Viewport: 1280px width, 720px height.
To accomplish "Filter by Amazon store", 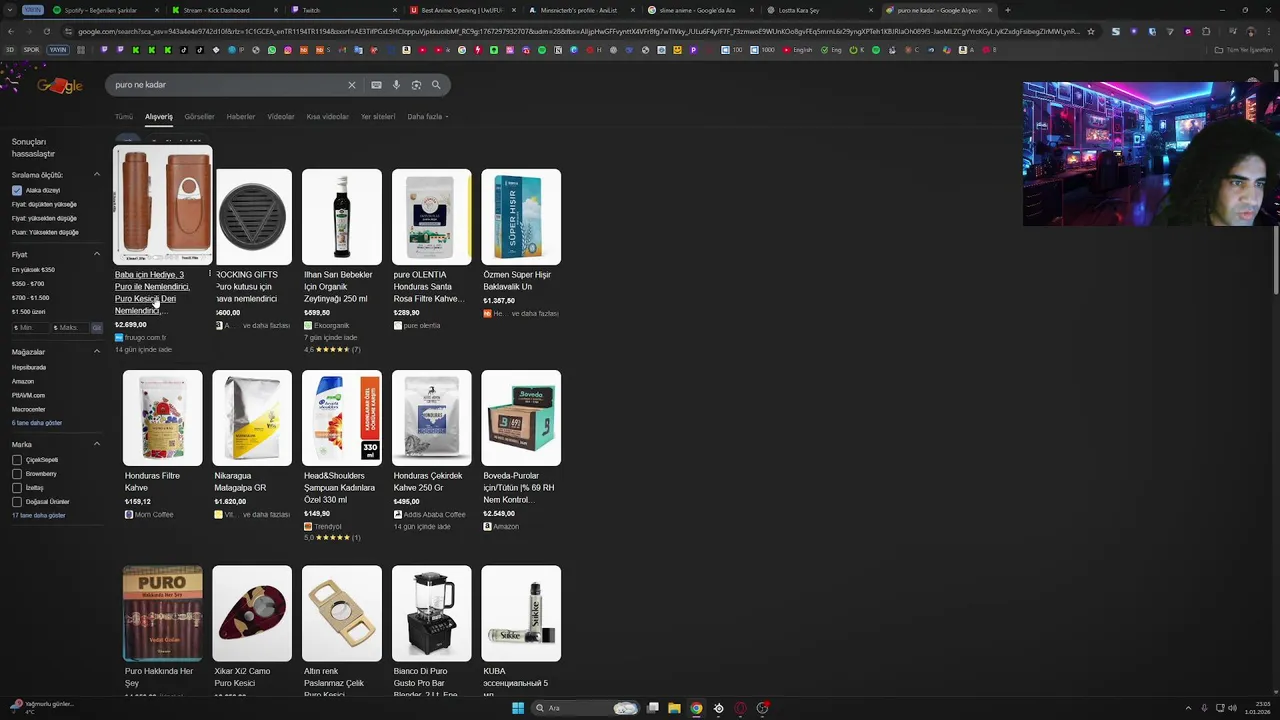I will click(23, 381).
